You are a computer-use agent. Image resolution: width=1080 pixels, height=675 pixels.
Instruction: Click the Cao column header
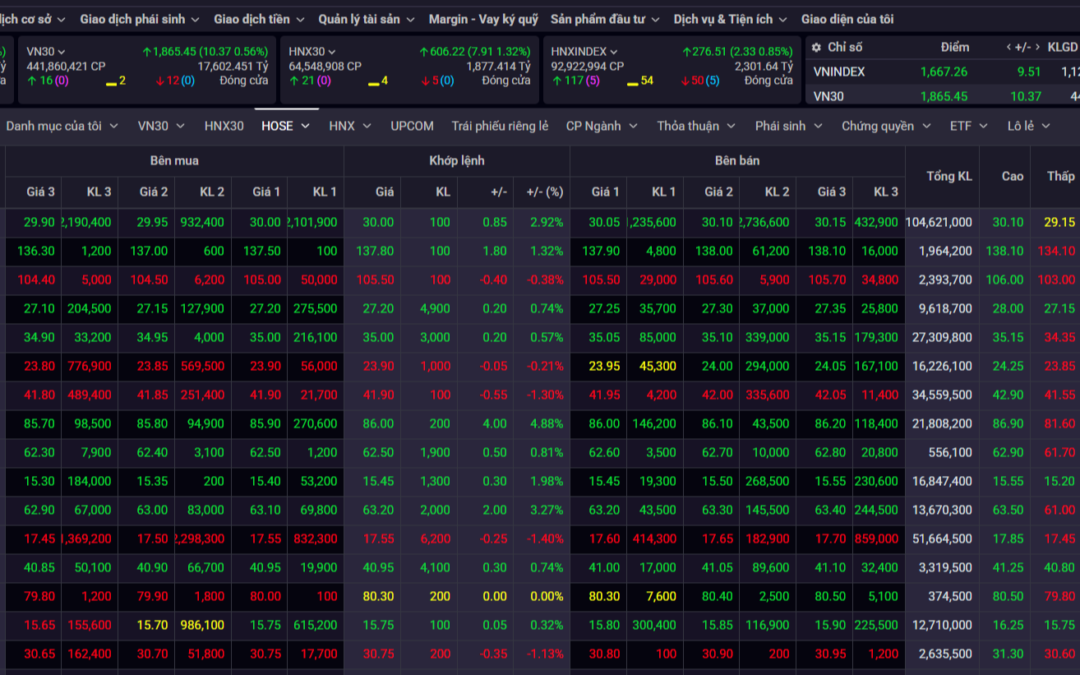click(x=1012, y=176)
